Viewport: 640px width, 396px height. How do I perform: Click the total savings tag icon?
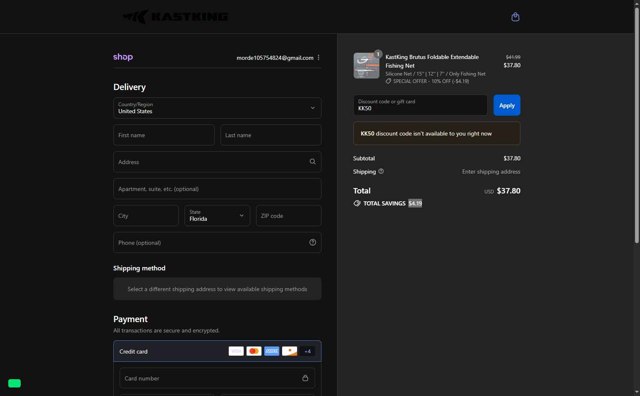point(357,203)
